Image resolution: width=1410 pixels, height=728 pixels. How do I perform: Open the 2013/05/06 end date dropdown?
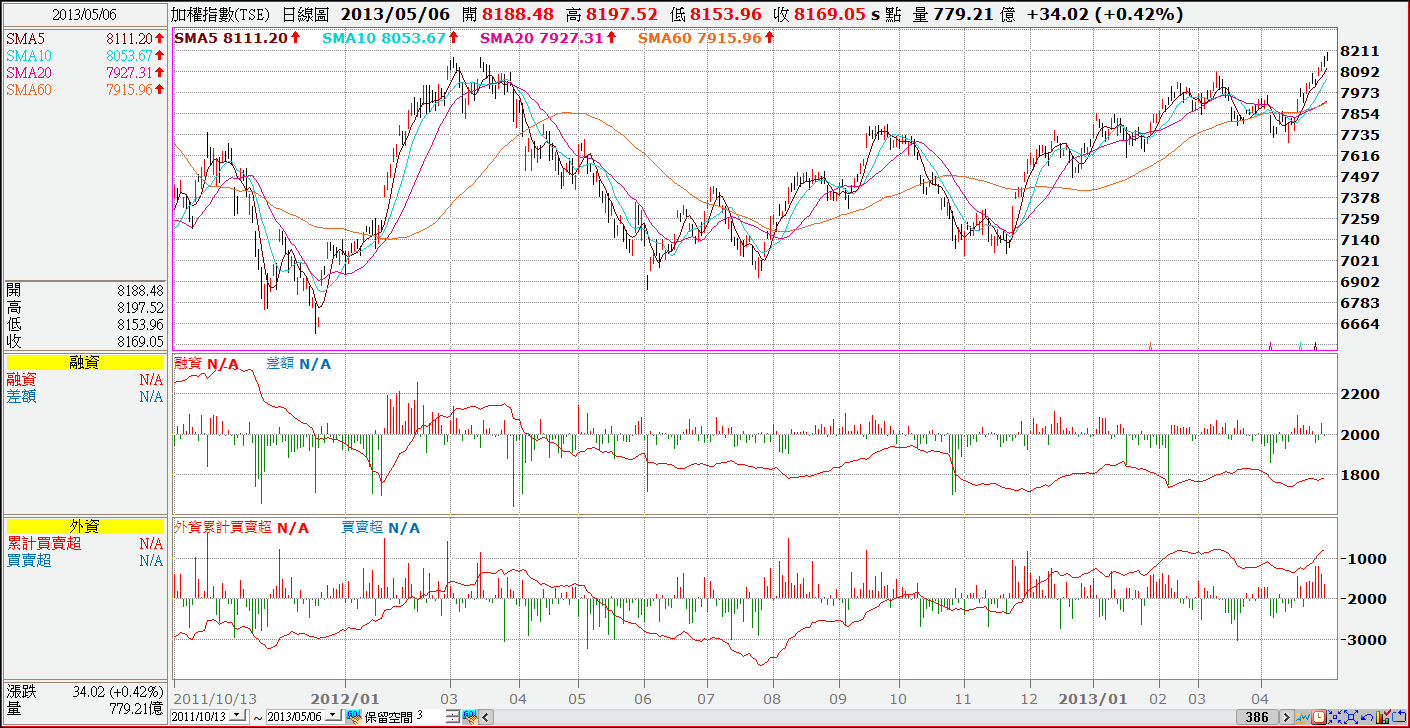coord(333,716)
